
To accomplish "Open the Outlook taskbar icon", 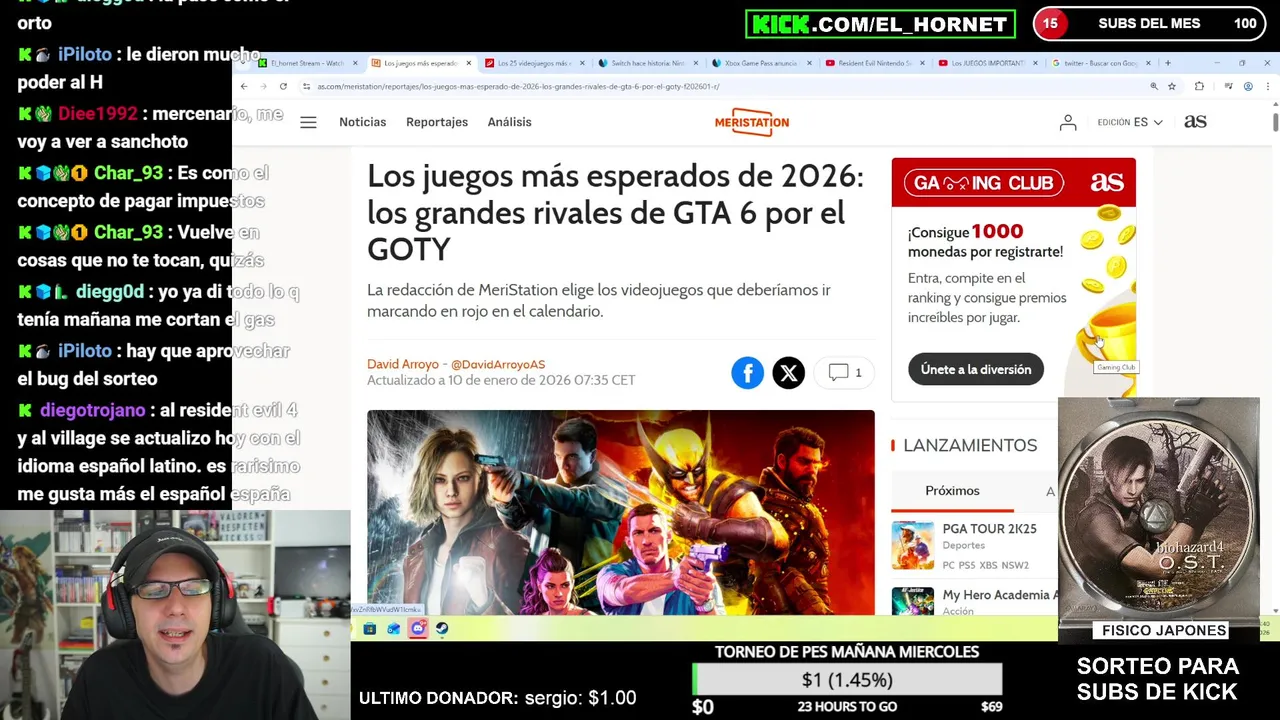I will click(x=393, y=629).
